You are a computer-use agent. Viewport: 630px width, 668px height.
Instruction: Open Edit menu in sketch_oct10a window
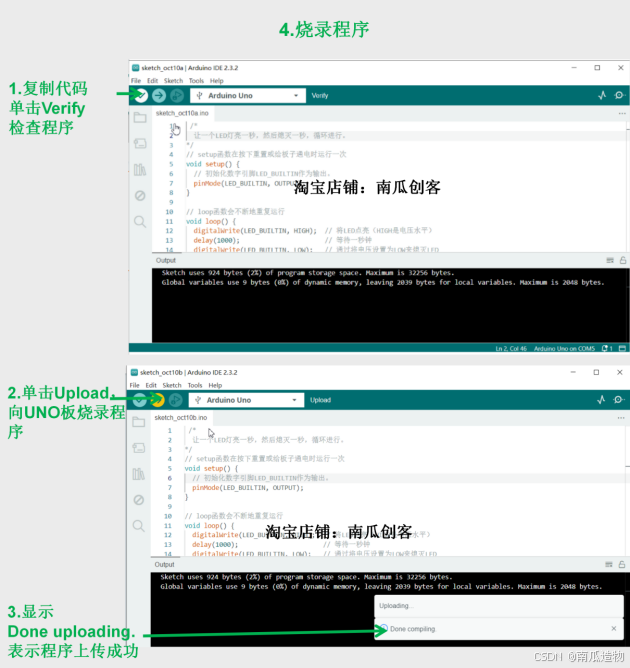pos(152,81)
